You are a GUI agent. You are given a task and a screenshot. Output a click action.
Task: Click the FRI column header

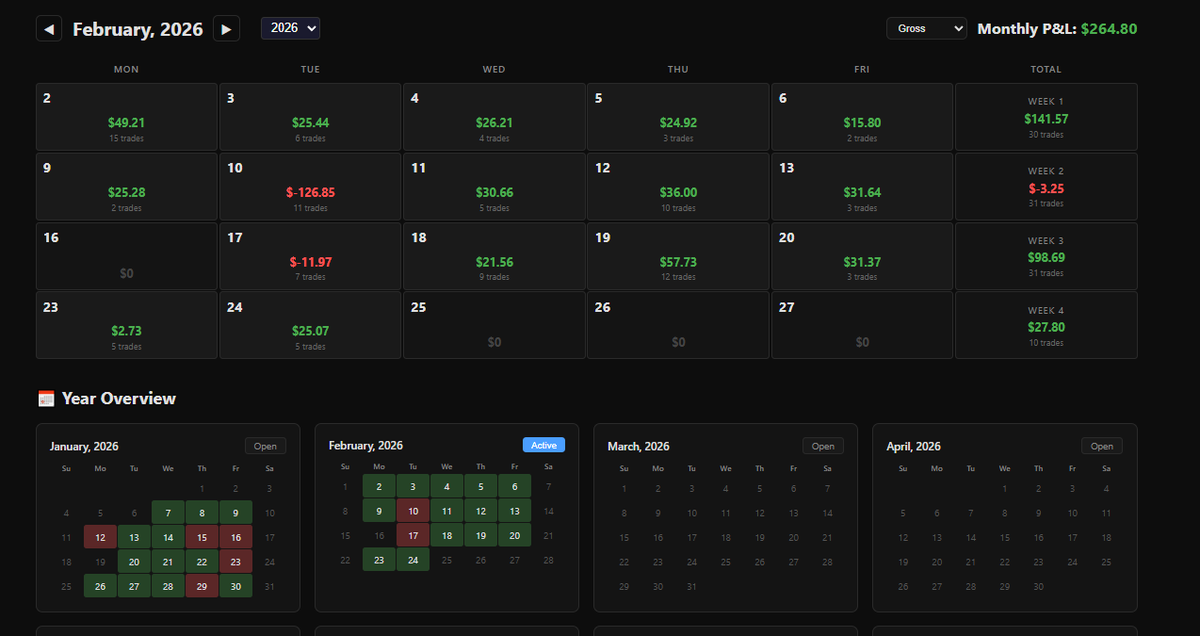tap(862, 69)
